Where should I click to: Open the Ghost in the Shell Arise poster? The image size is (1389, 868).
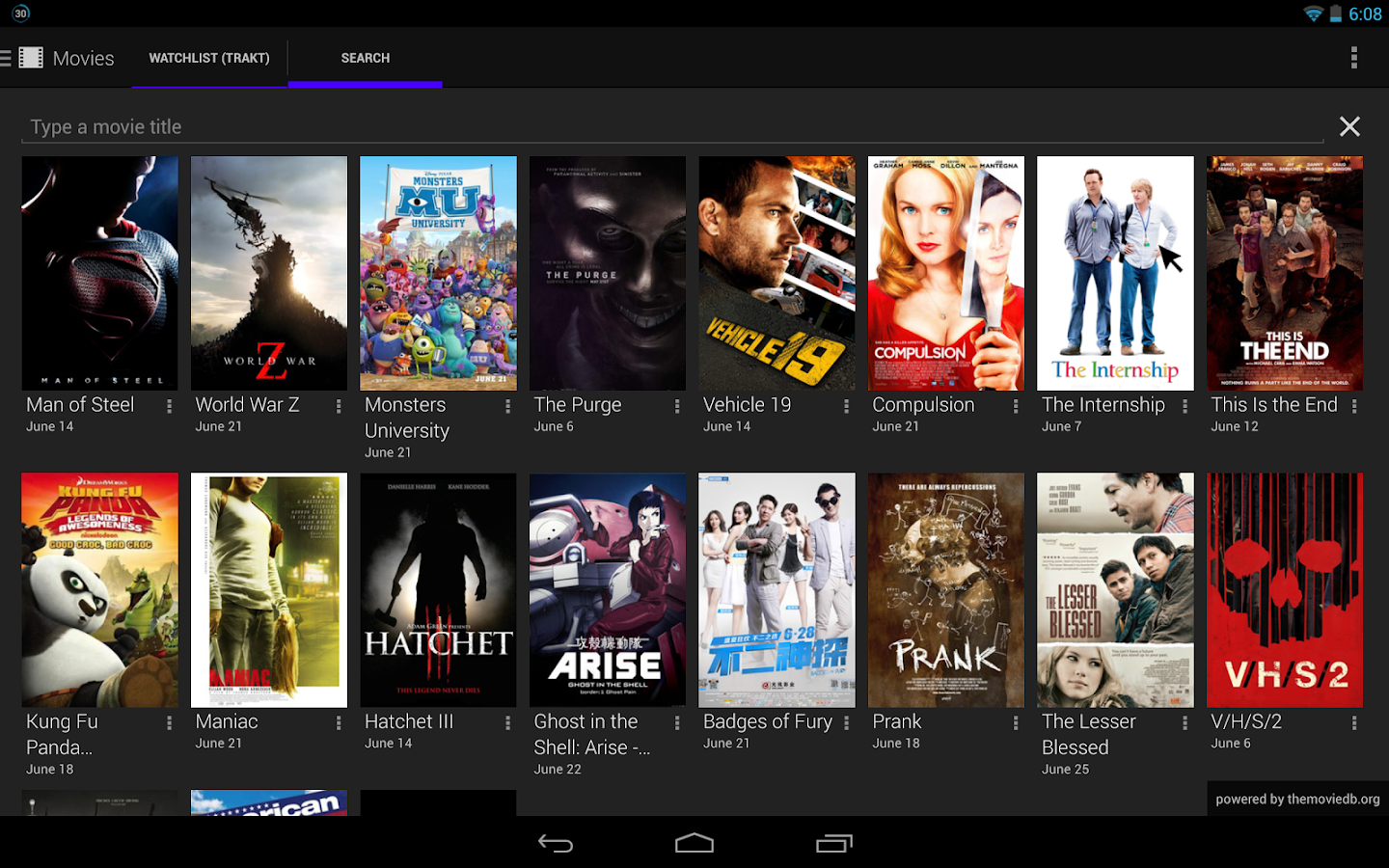[608, 589]
